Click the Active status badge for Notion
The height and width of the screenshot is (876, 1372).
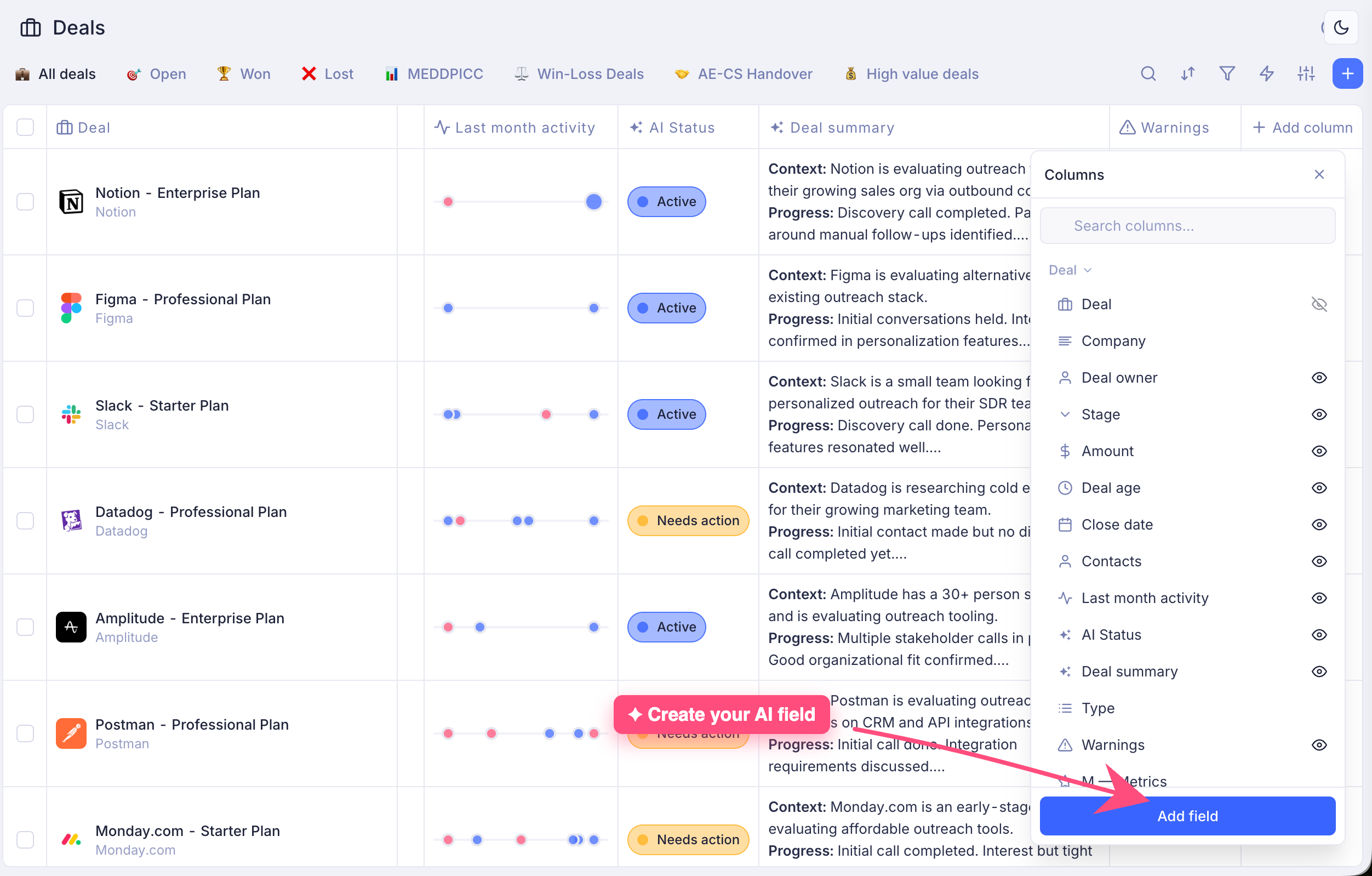(x=666, y=202)
